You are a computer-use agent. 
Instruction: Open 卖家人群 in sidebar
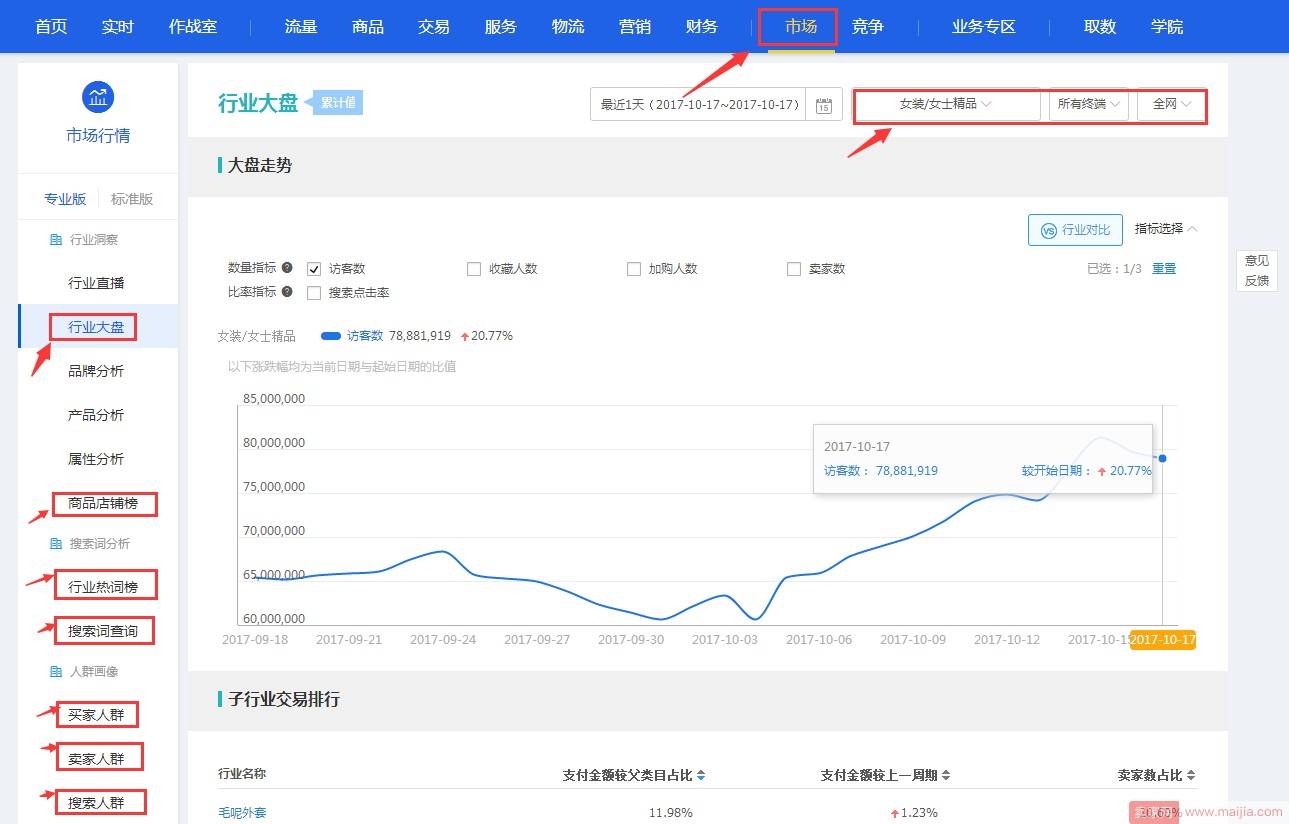(96, 759)
